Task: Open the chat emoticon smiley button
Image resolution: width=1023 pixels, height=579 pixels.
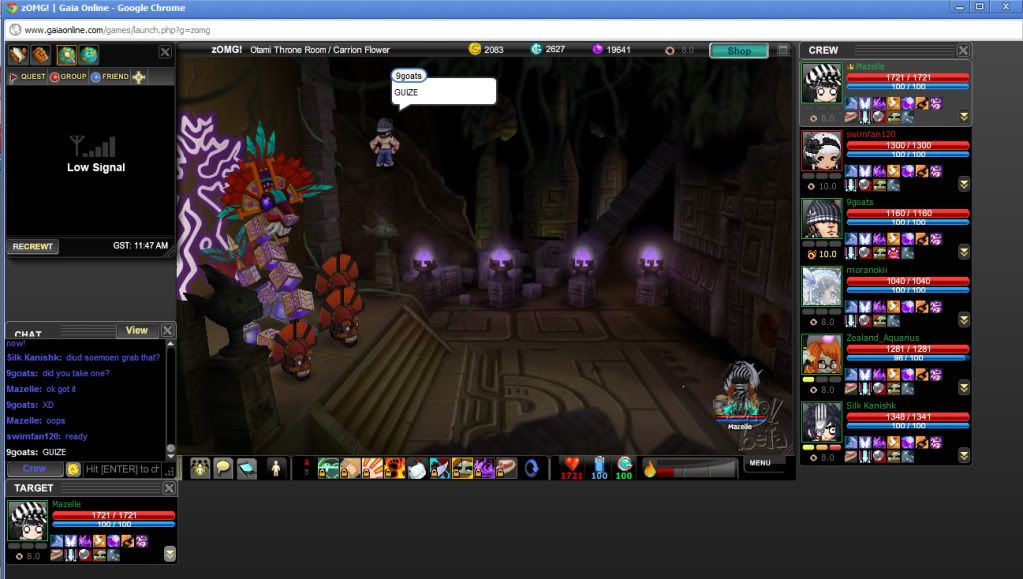Action: tap(73, 469)
